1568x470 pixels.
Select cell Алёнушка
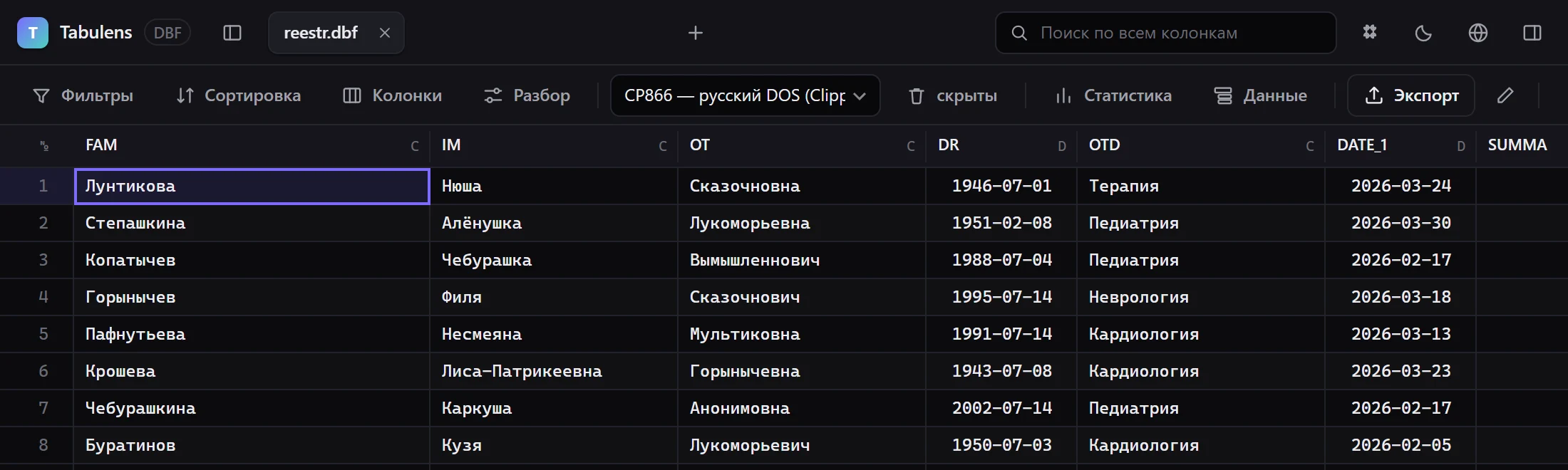(x=554, y=223)
